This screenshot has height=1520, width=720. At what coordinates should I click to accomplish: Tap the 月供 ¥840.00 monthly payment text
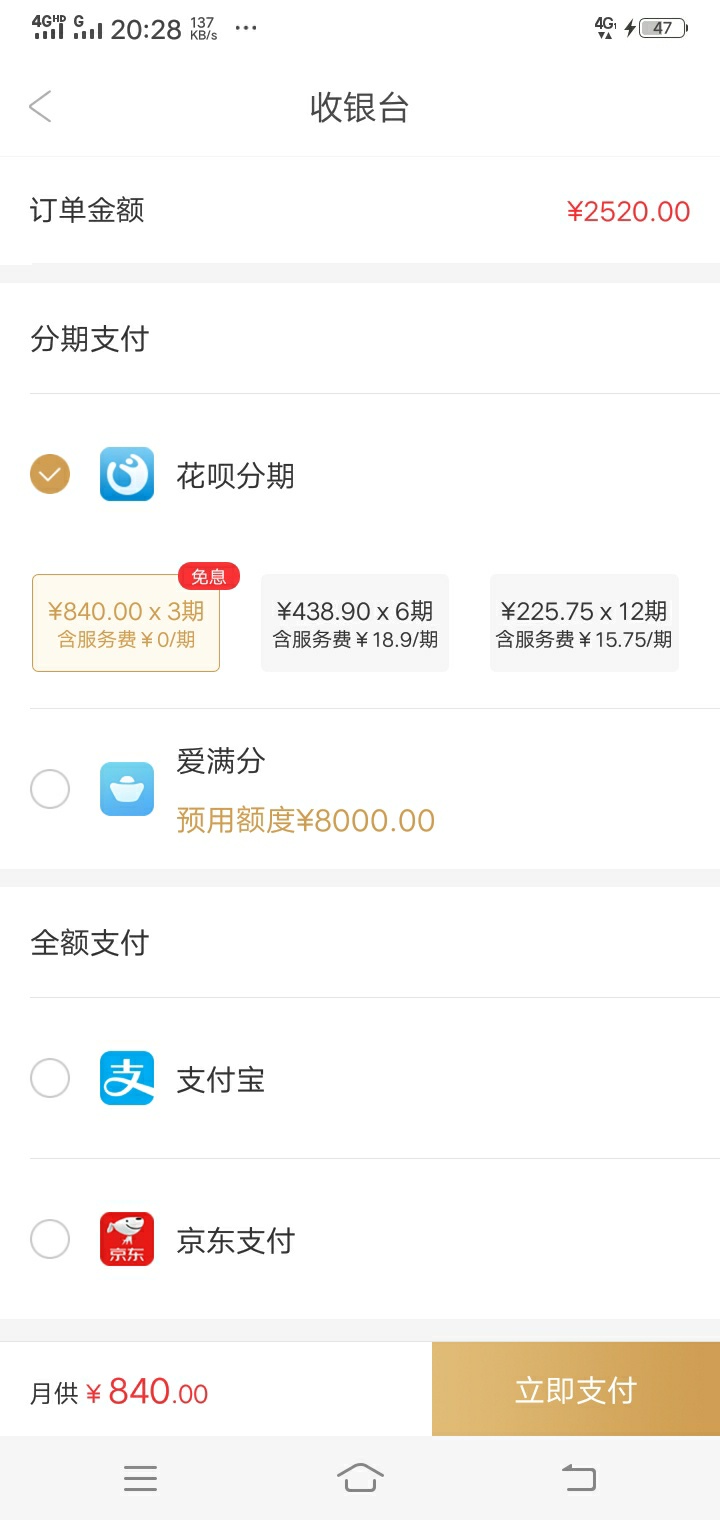point(119,1391)
